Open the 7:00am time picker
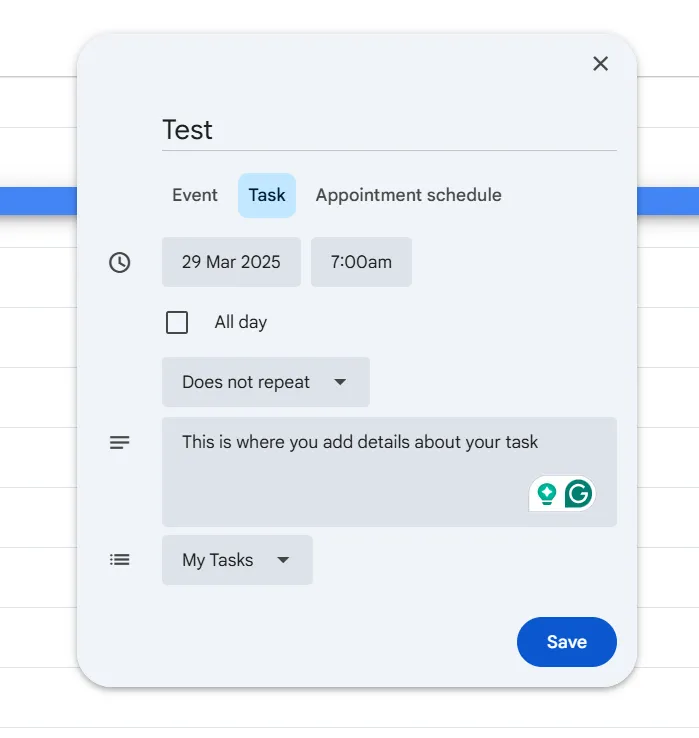Viewport: 699px width, 738px height. tap(361, 262)
